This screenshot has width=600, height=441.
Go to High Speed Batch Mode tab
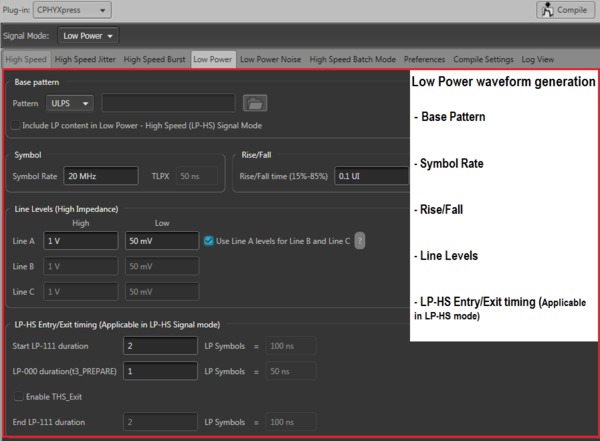coord(352,59)
